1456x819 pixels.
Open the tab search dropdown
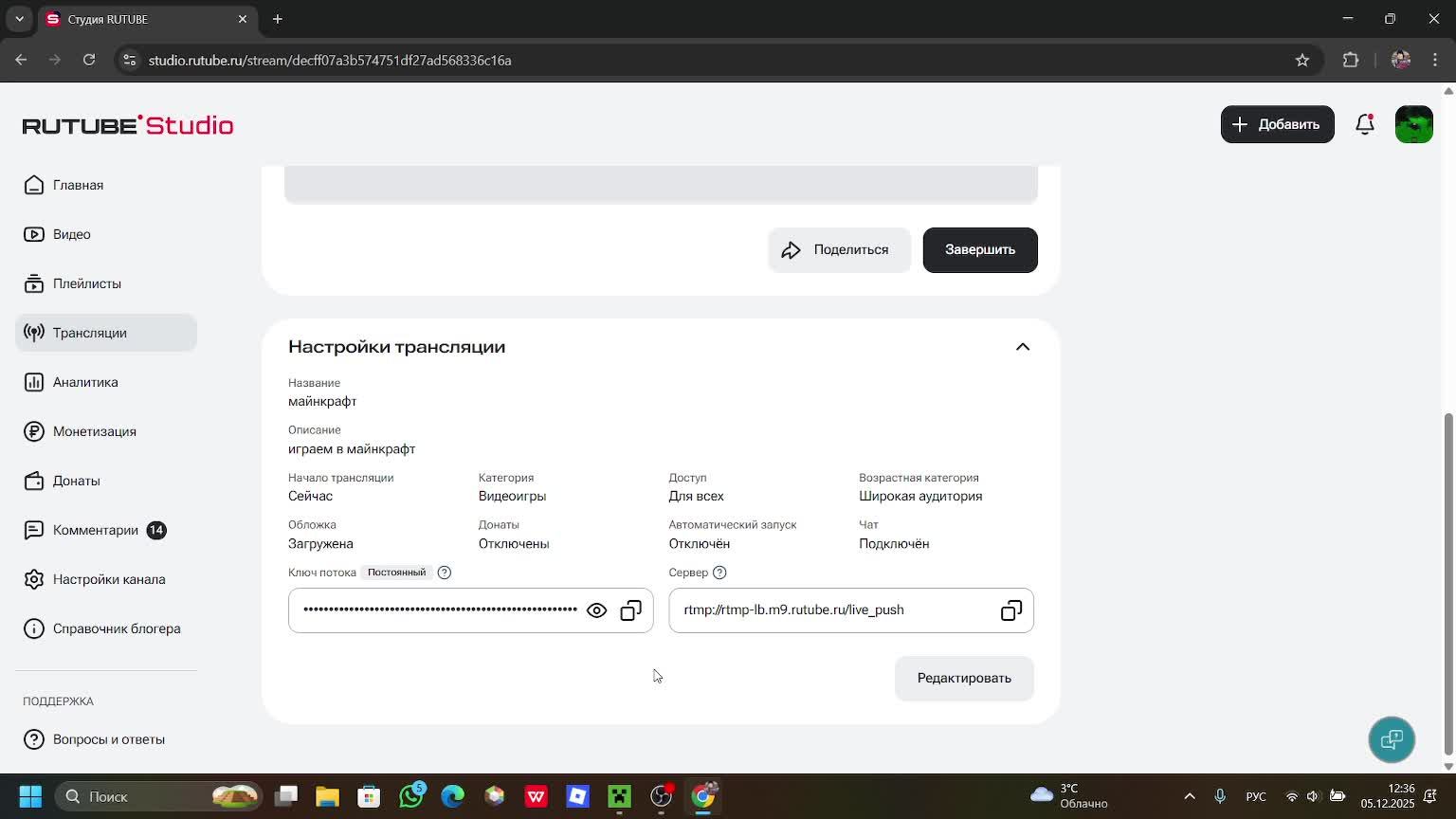coord(19,19)
